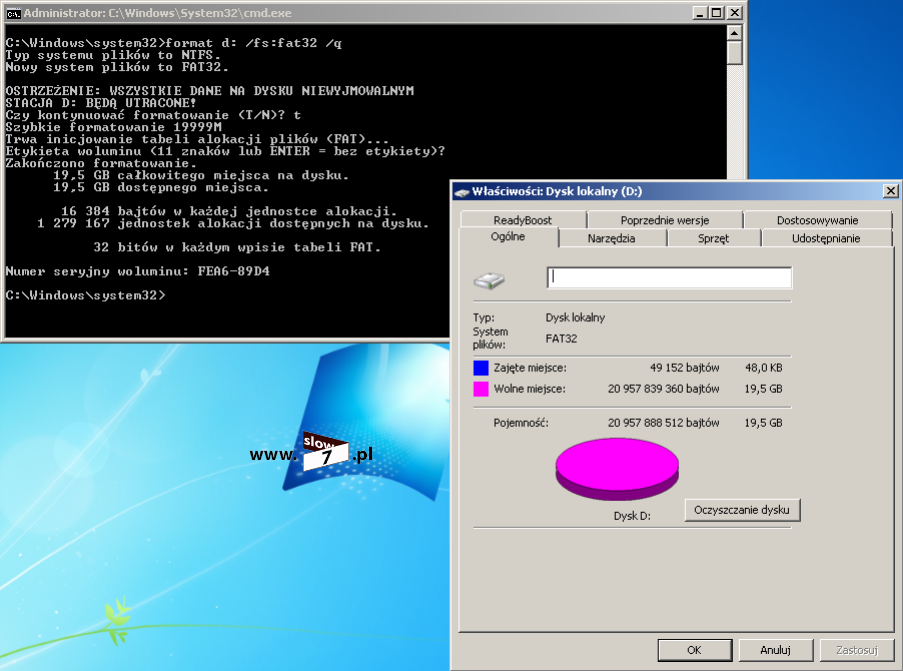Click the '48,0 KB' used size value

pyautogui.click(x=764, y=367)
